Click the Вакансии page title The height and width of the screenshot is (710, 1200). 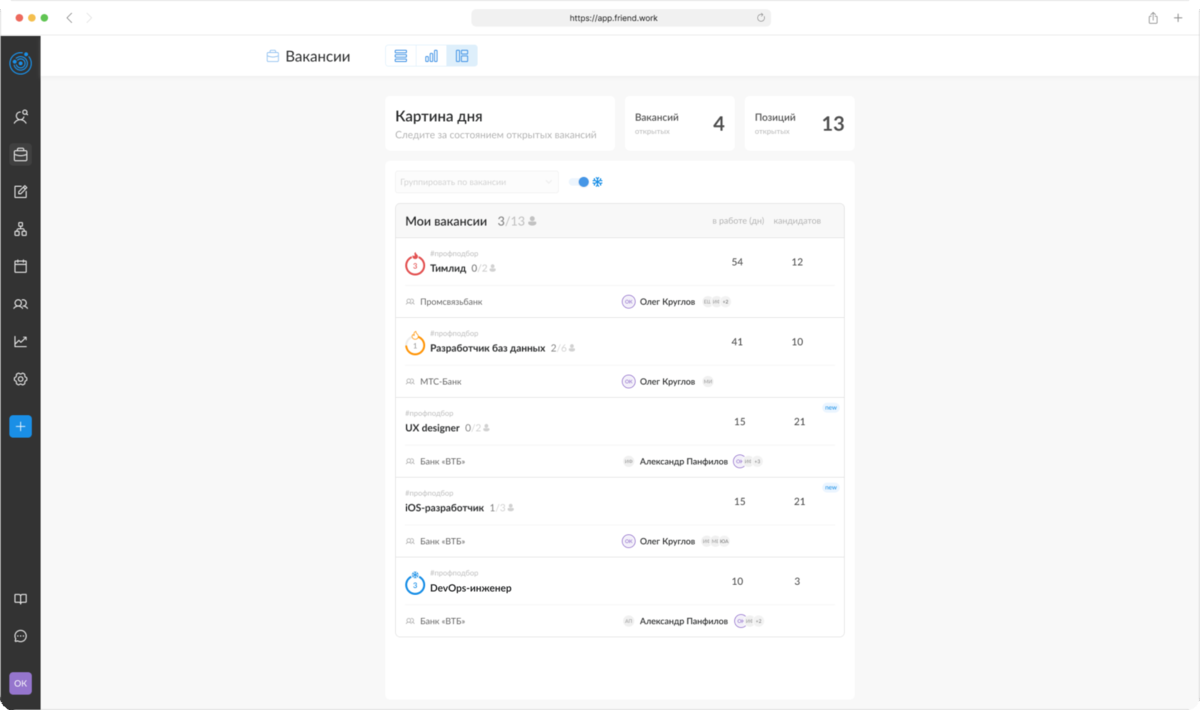point(318,57)
